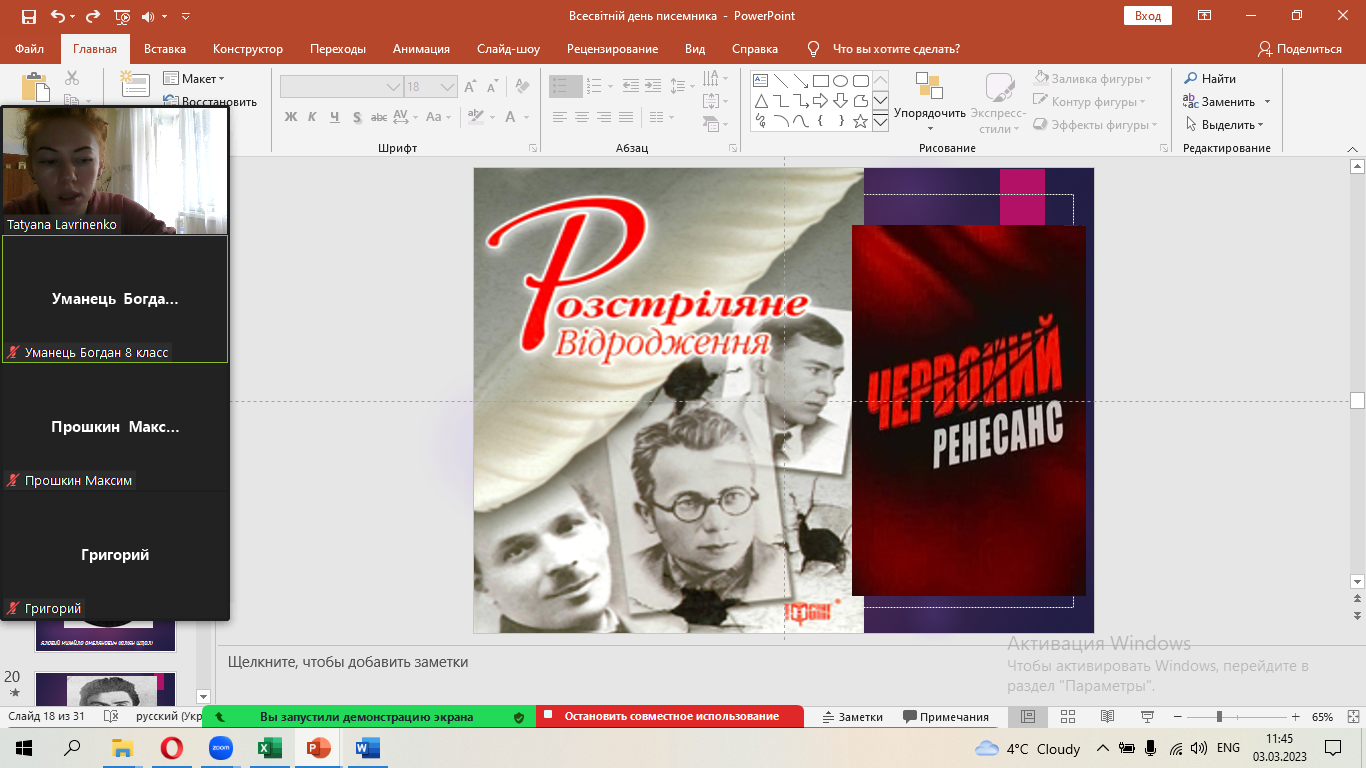Cut the selection with the scissors icon
The width and height of the screenshot is (1366, 768).
coord(72,78)
